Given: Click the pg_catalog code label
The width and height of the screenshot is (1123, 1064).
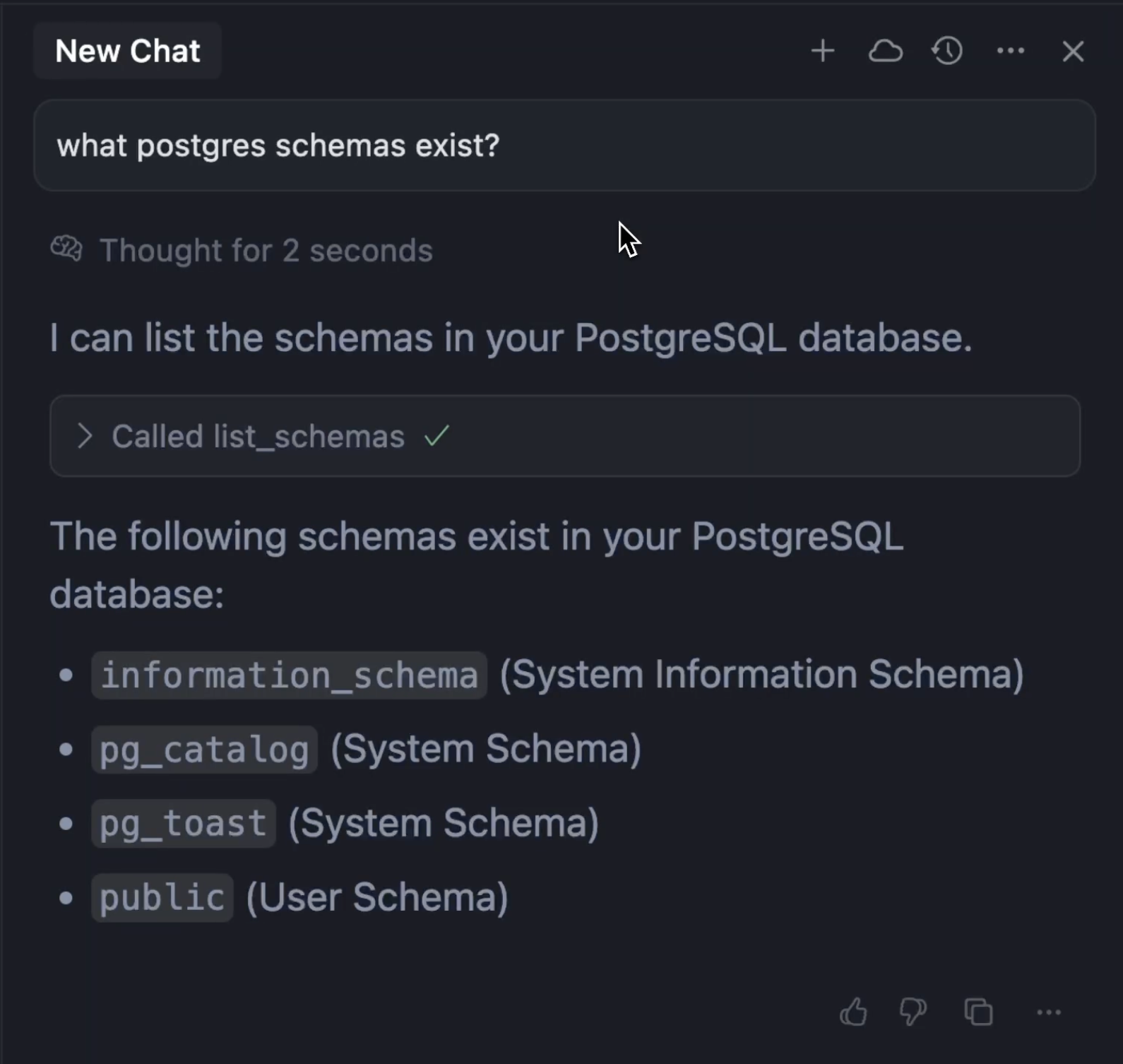Looking at the screenshot, I should tap(204, 750).
